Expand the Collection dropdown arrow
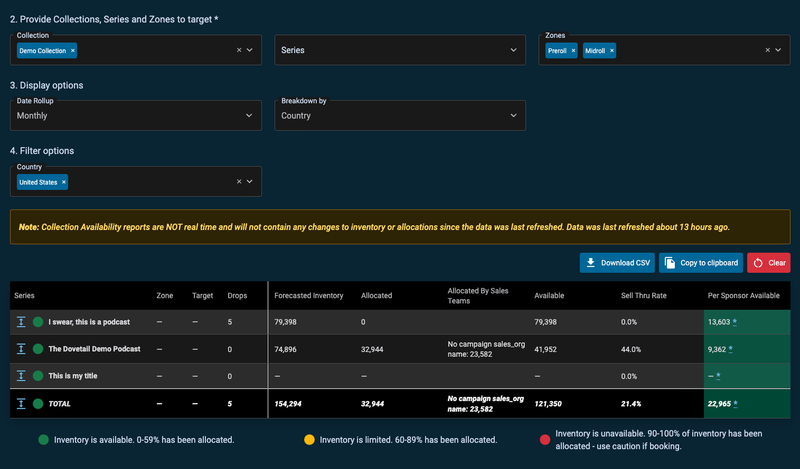This screenshot has width=800, height=469. point(249,50)
